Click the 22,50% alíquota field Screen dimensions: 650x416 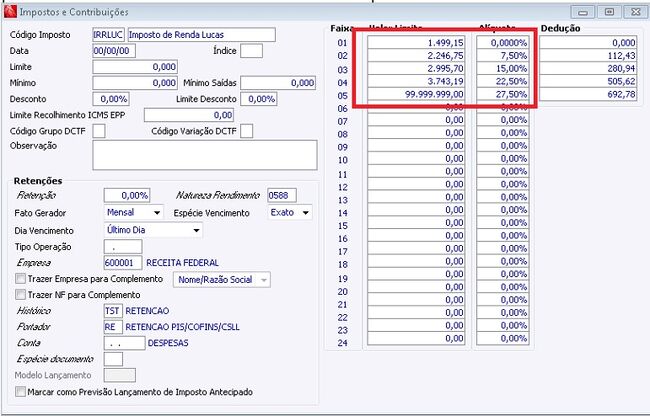(503, 81)
